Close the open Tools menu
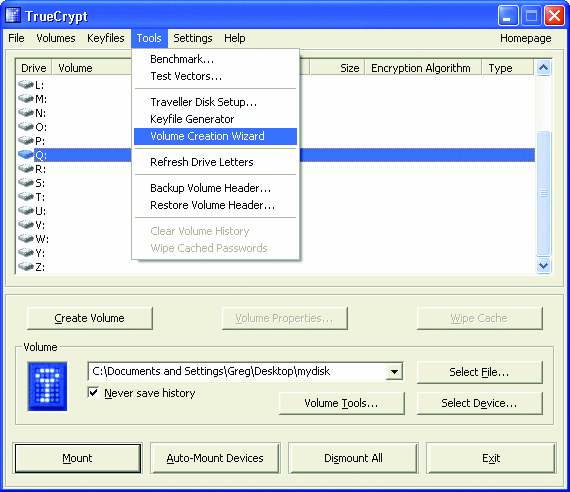The width and height of the screenshot is (570, 492). (149, 38)
